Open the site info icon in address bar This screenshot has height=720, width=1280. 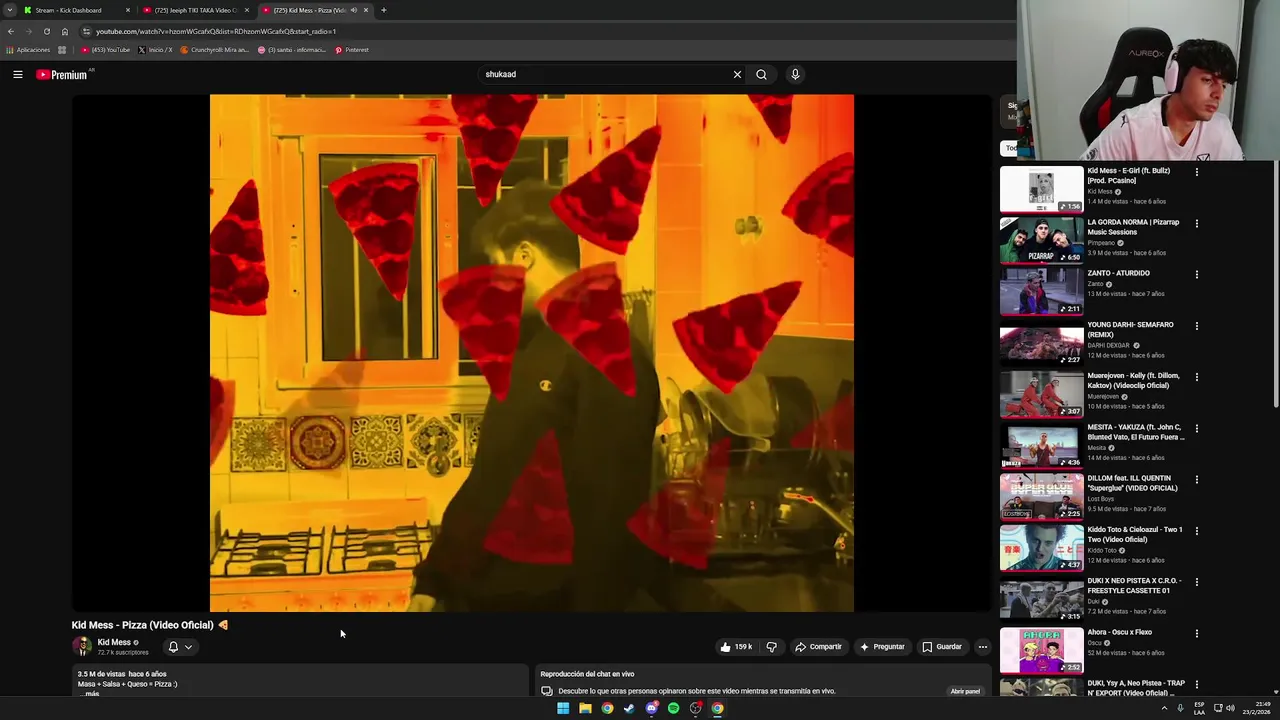pyautogui.click(x=86, y=31)
